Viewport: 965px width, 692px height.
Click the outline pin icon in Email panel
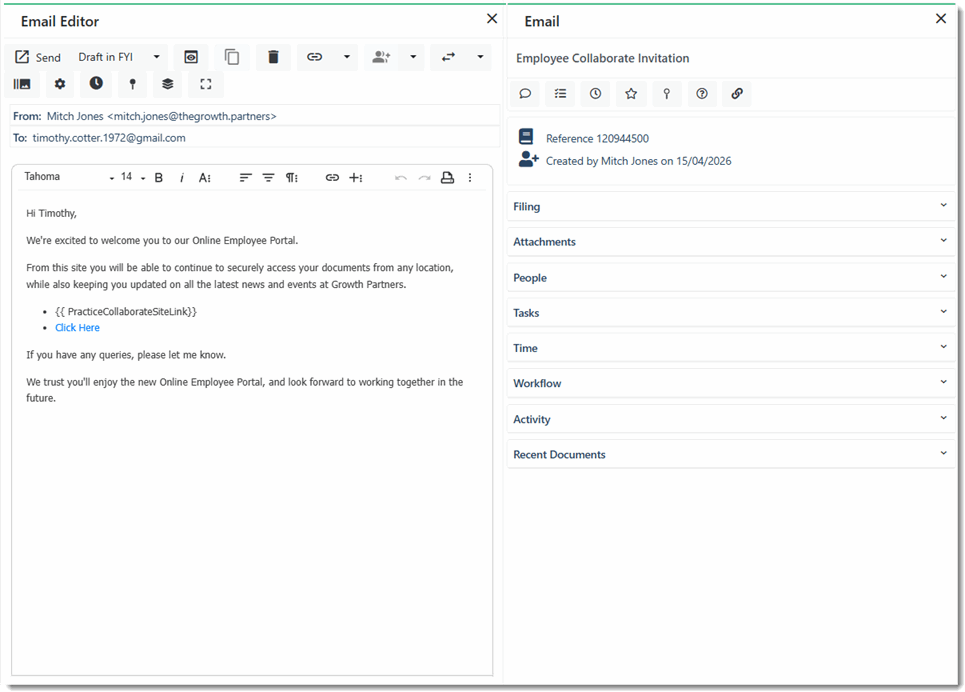(667, 94)
